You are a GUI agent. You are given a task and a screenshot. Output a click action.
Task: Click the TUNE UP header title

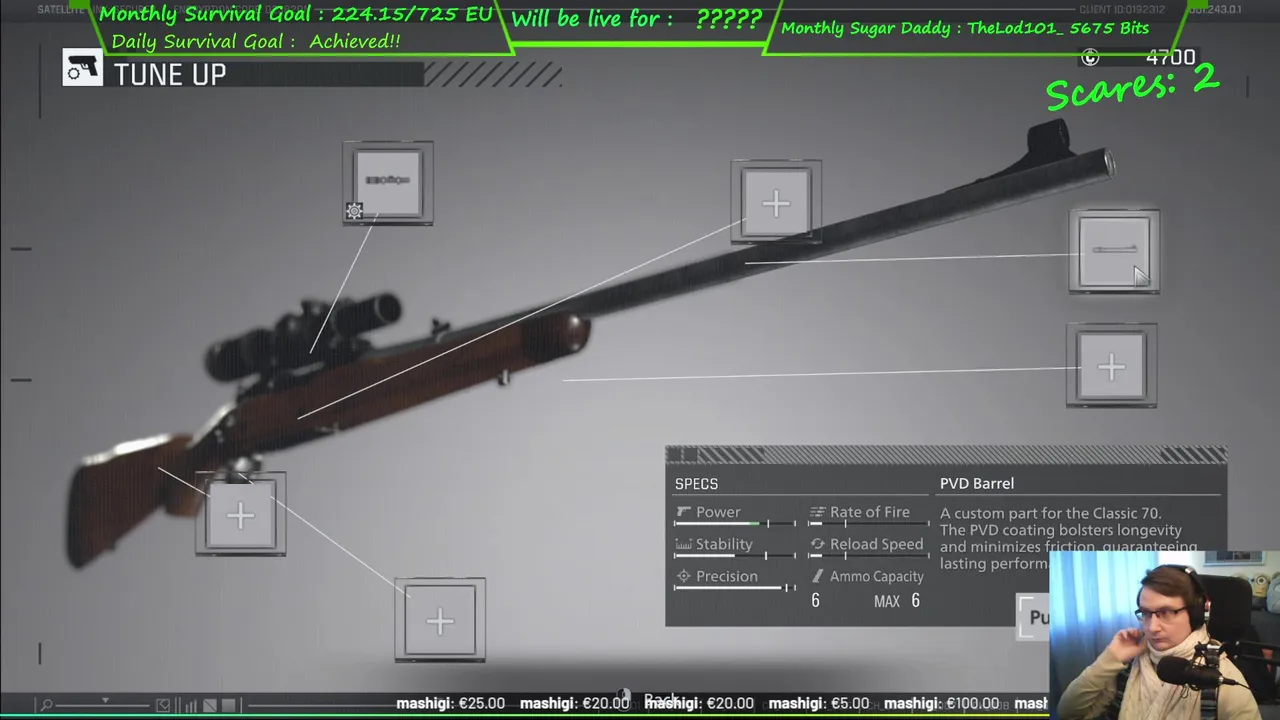170,74
